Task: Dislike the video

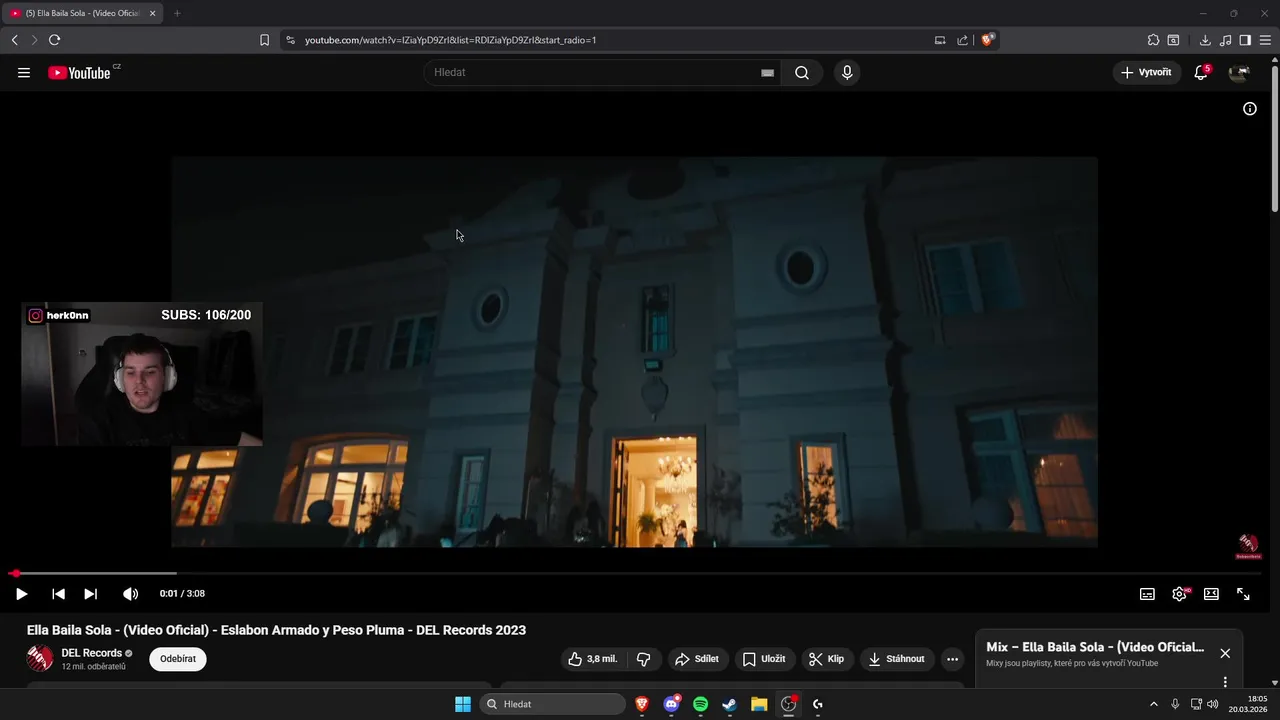Action: tap(644, 659)
